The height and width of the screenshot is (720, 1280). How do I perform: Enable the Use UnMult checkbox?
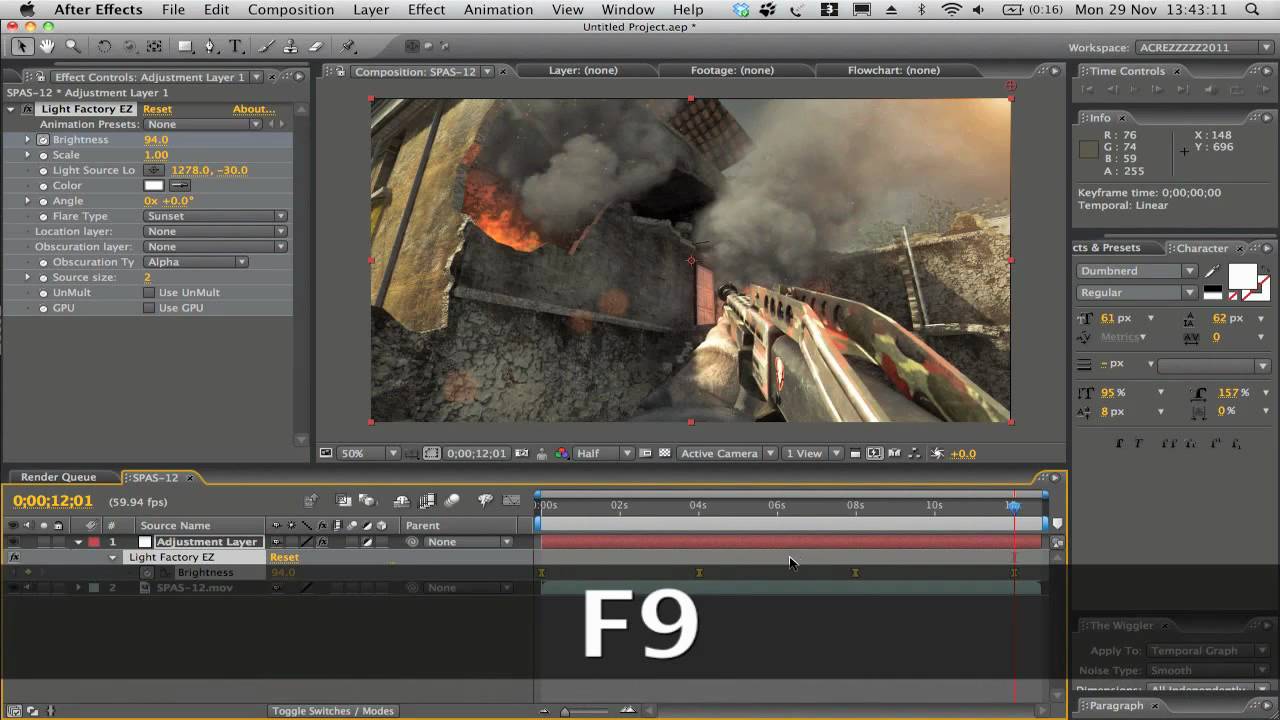(x=149, y=293)
